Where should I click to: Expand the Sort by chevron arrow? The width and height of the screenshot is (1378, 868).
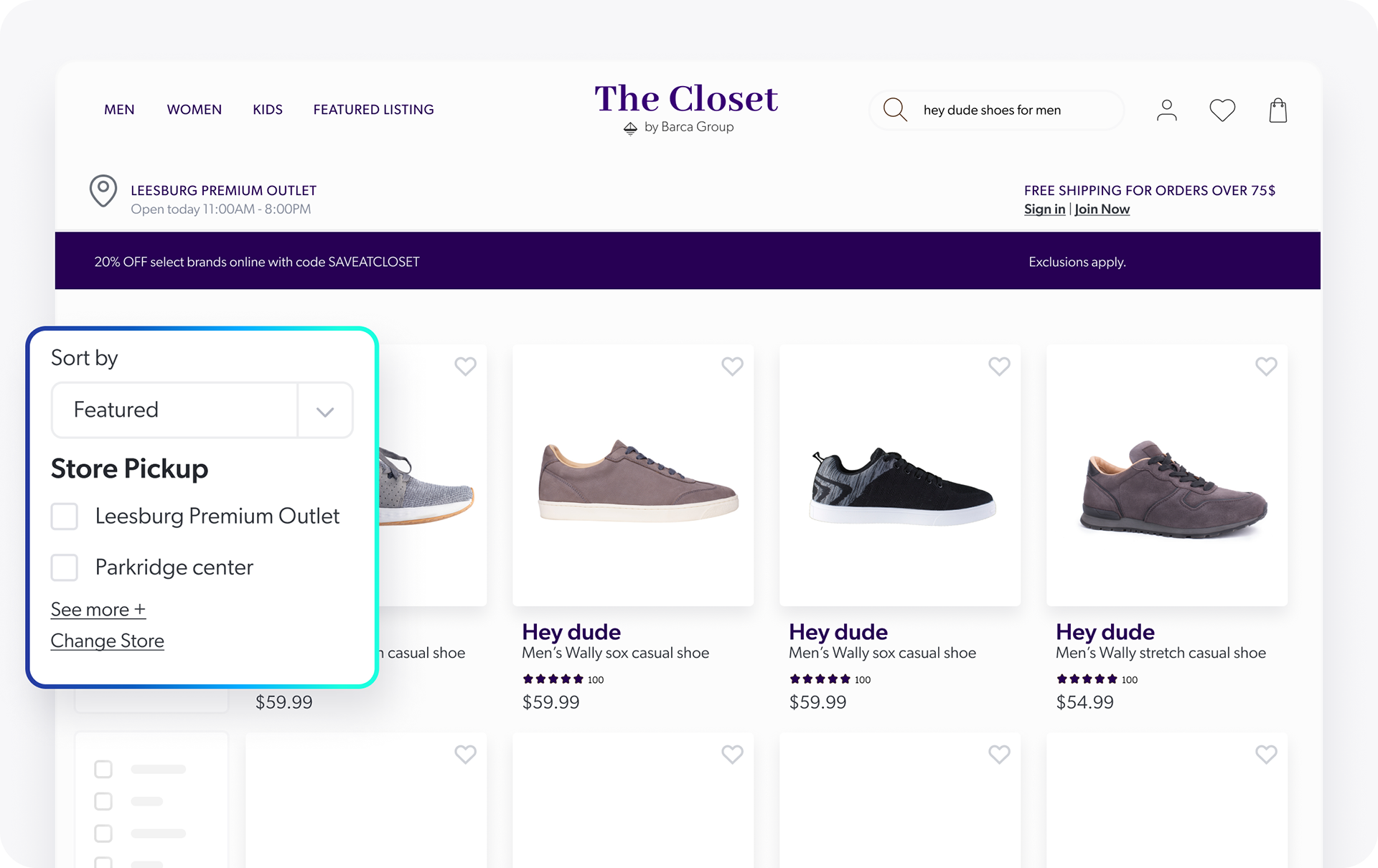(x=325, y=411)
